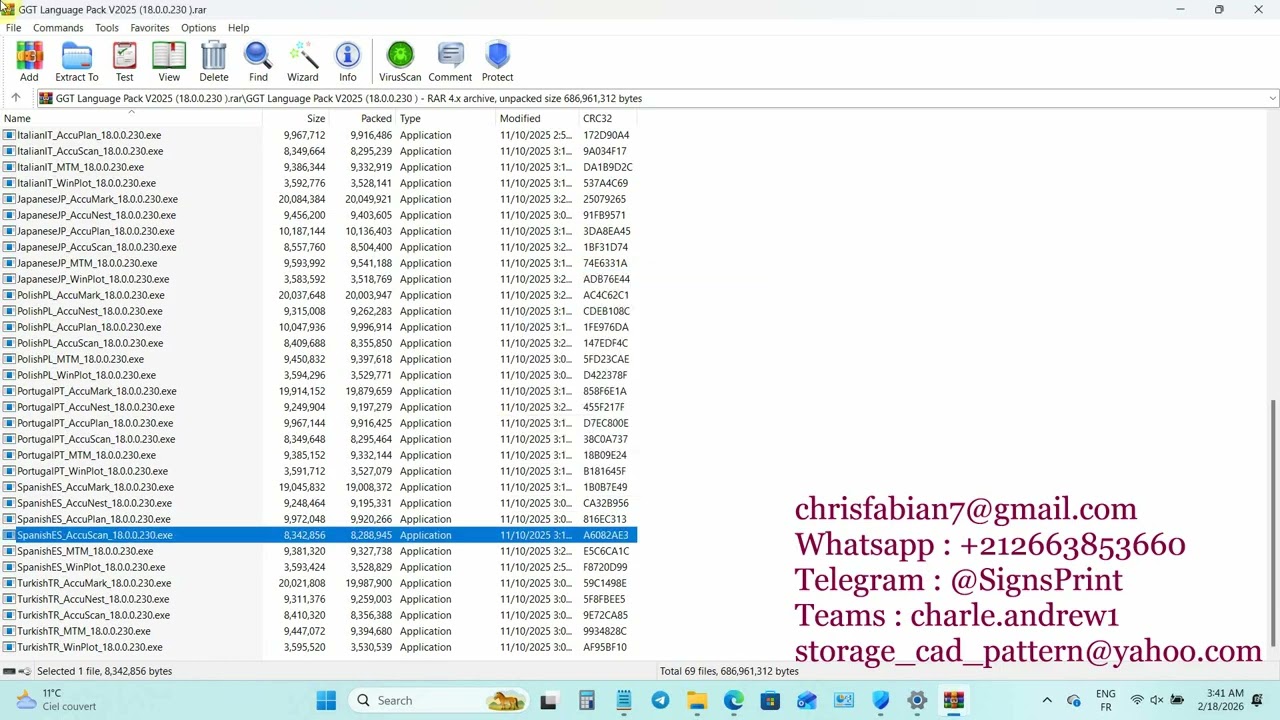Click the View toolbar icon
1280x720 pixels.
coord(169,62)
